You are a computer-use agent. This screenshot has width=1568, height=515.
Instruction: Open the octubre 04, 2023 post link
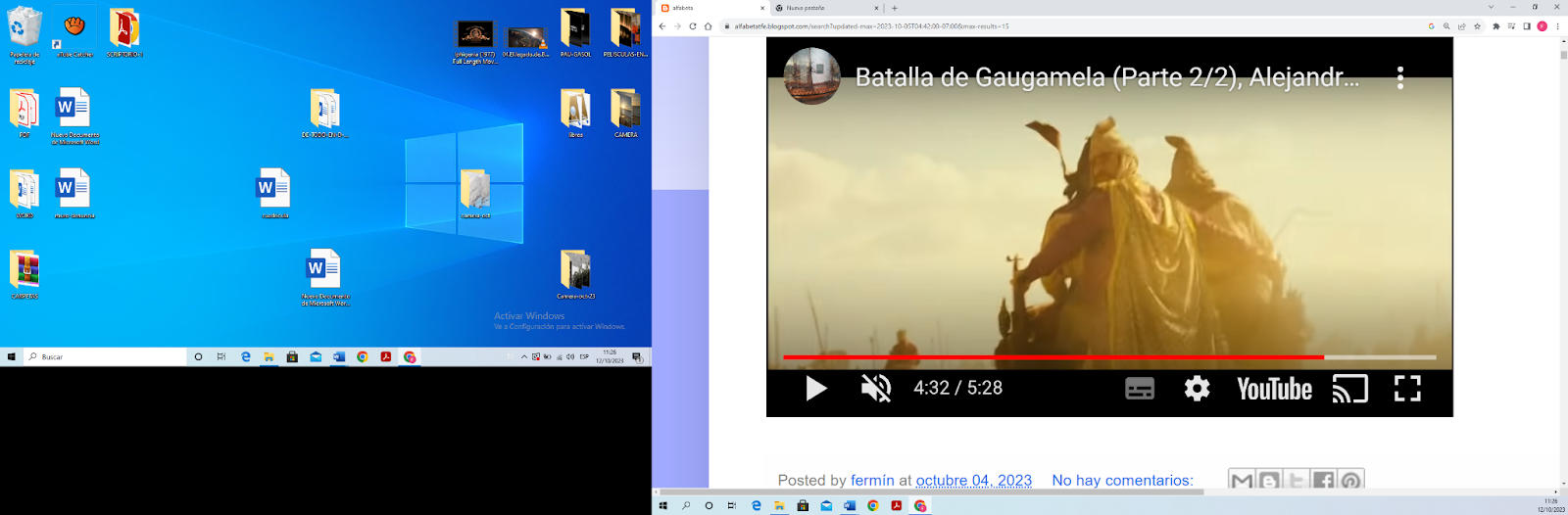973,481
